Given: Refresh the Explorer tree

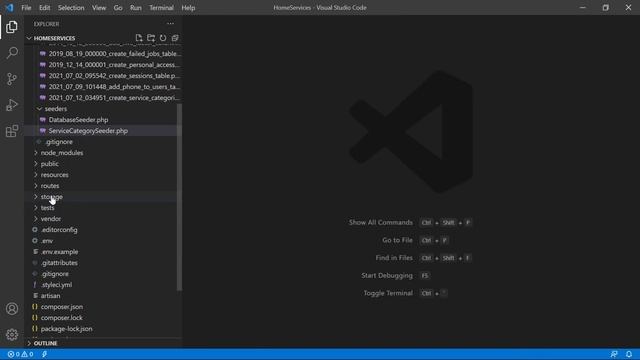Looking at the screenshot, I should tap(163, 38).
